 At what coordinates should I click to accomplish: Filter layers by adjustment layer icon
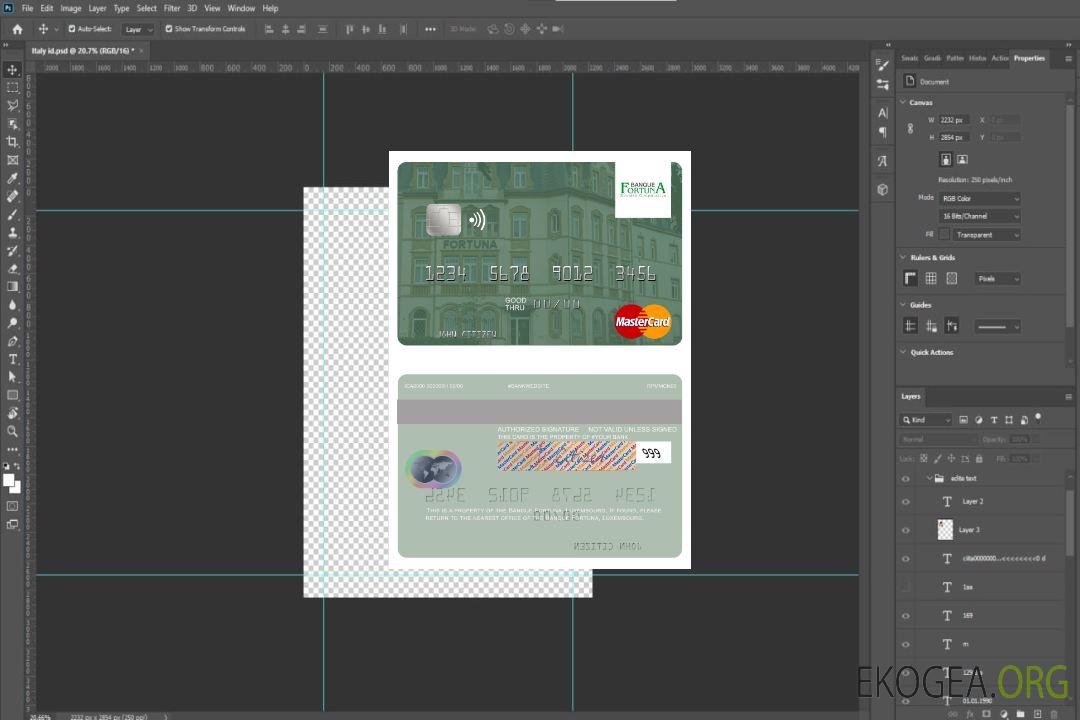979,420
